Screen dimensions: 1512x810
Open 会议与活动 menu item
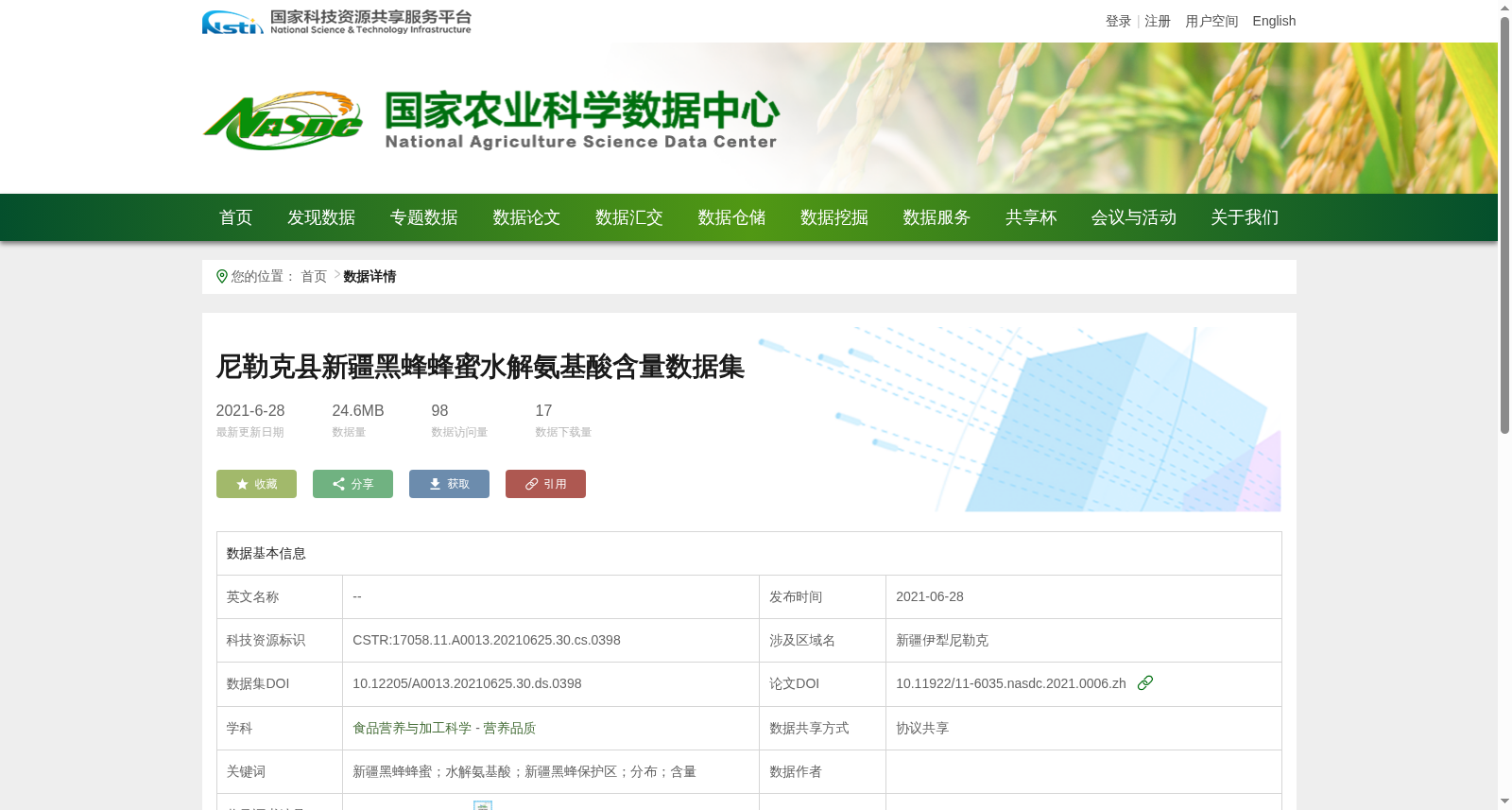pyautogui.click(x=1134, y=217)
